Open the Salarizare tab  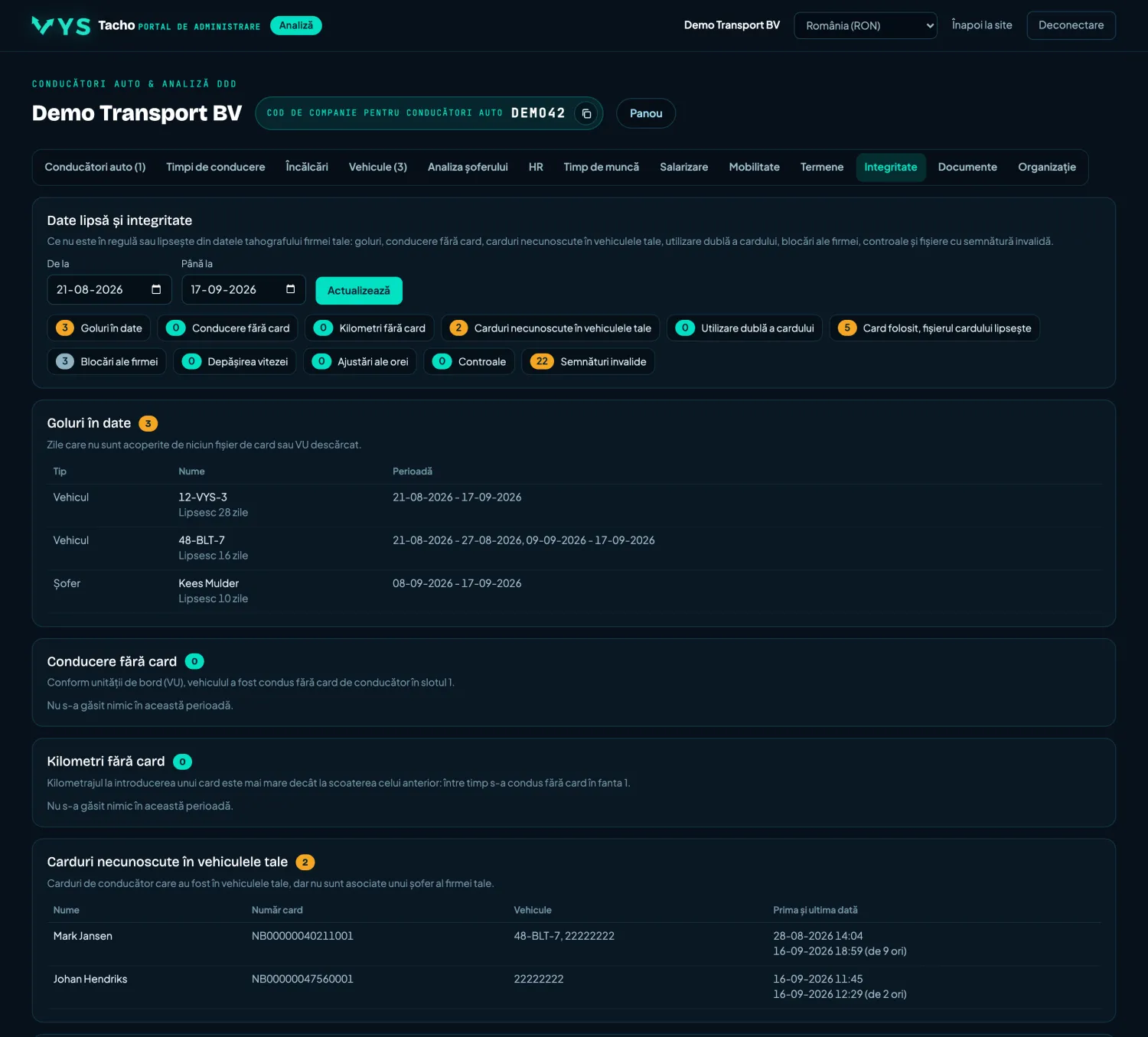tap(684, 167)
